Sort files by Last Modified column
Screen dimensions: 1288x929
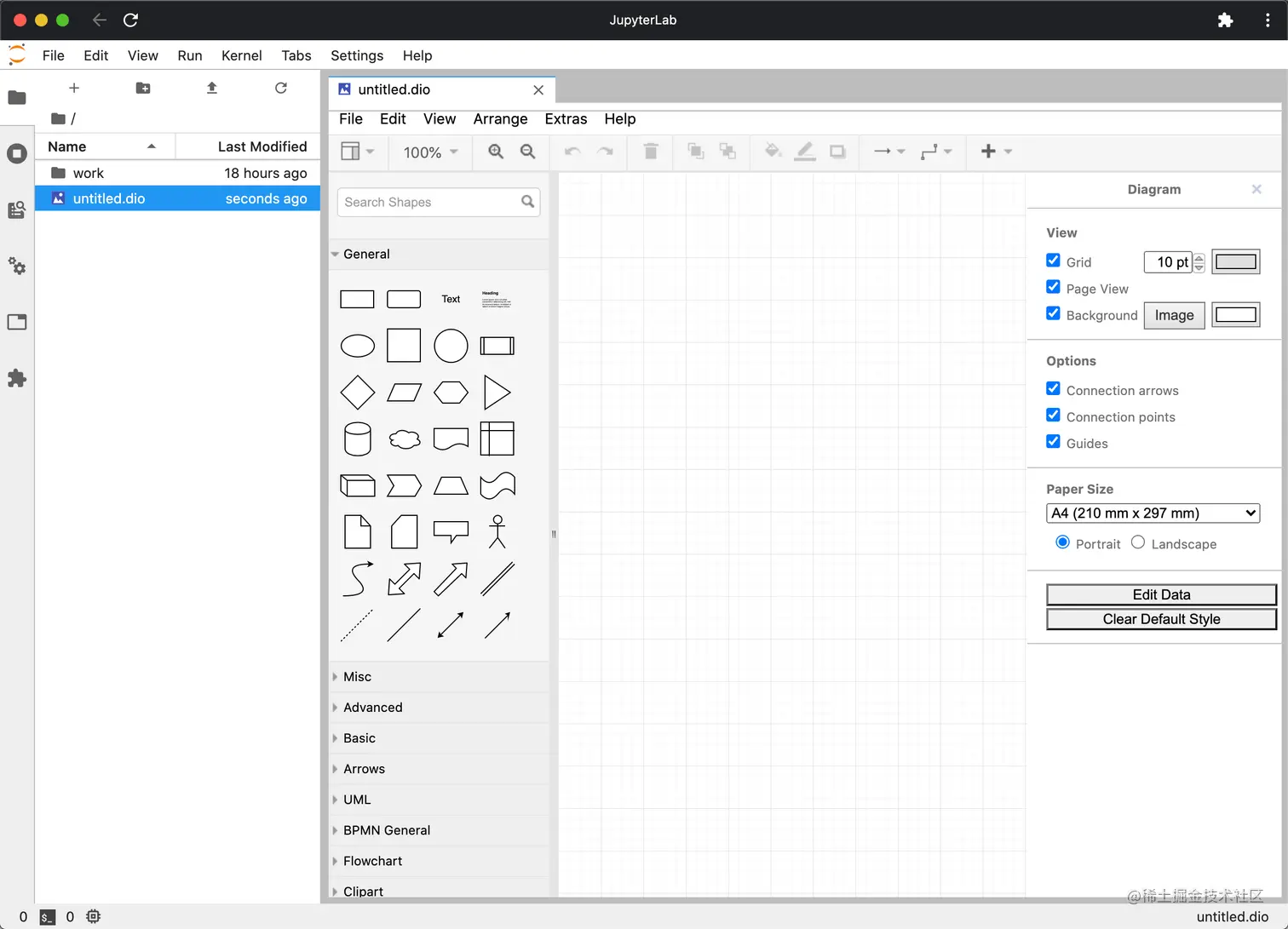(x=248, y=146)
